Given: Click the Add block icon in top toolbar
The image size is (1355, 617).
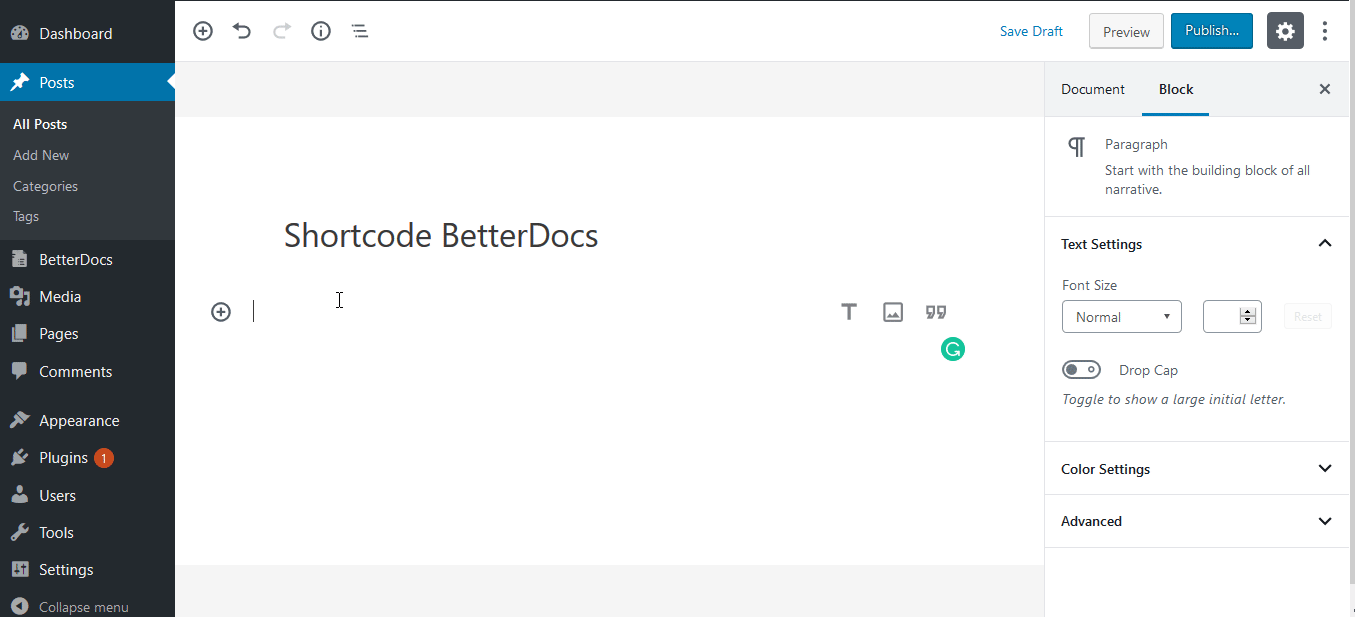Looking at the screenshot, I should pyautogui.click(x=203, y=31).
